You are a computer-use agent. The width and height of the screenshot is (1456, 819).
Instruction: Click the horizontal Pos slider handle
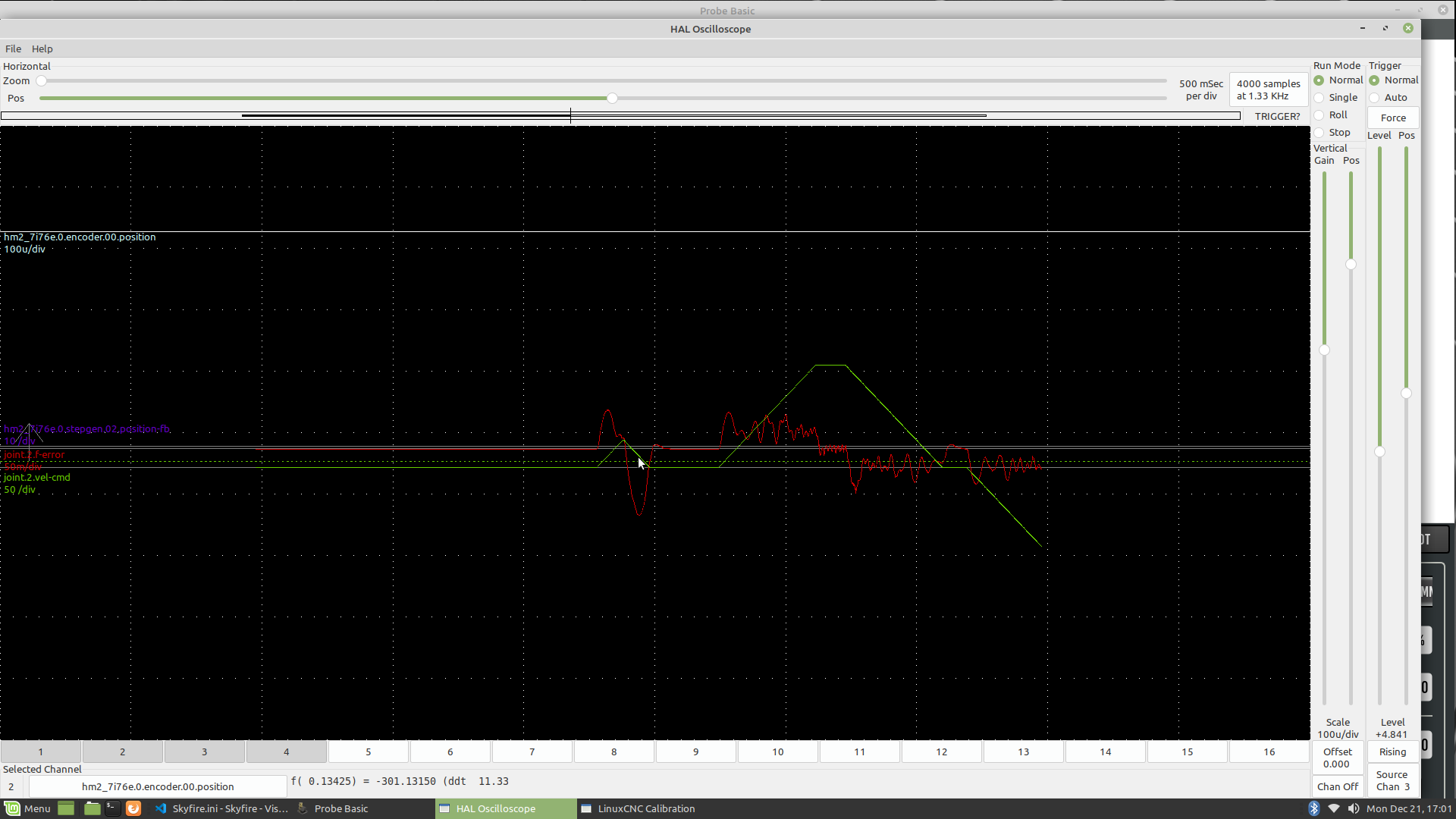(x=612, y=99)
